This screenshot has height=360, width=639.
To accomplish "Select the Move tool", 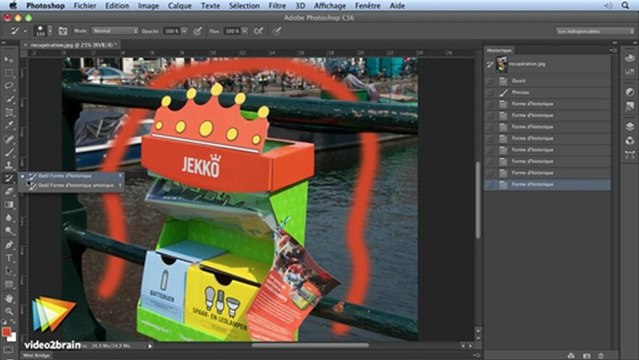I will pos(9,60).
